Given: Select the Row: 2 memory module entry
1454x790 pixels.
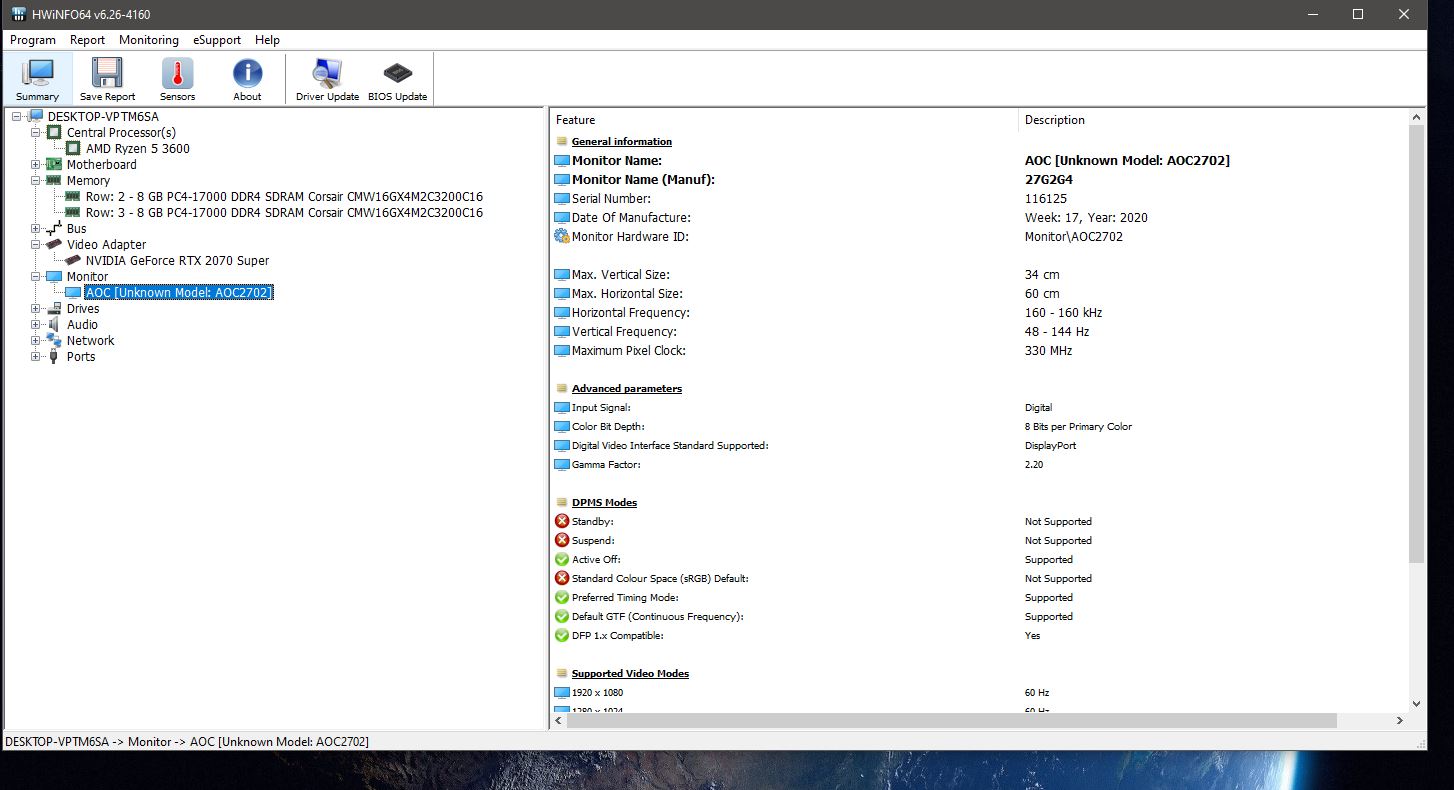Looking at the screenshot, I should pos(284,196).
